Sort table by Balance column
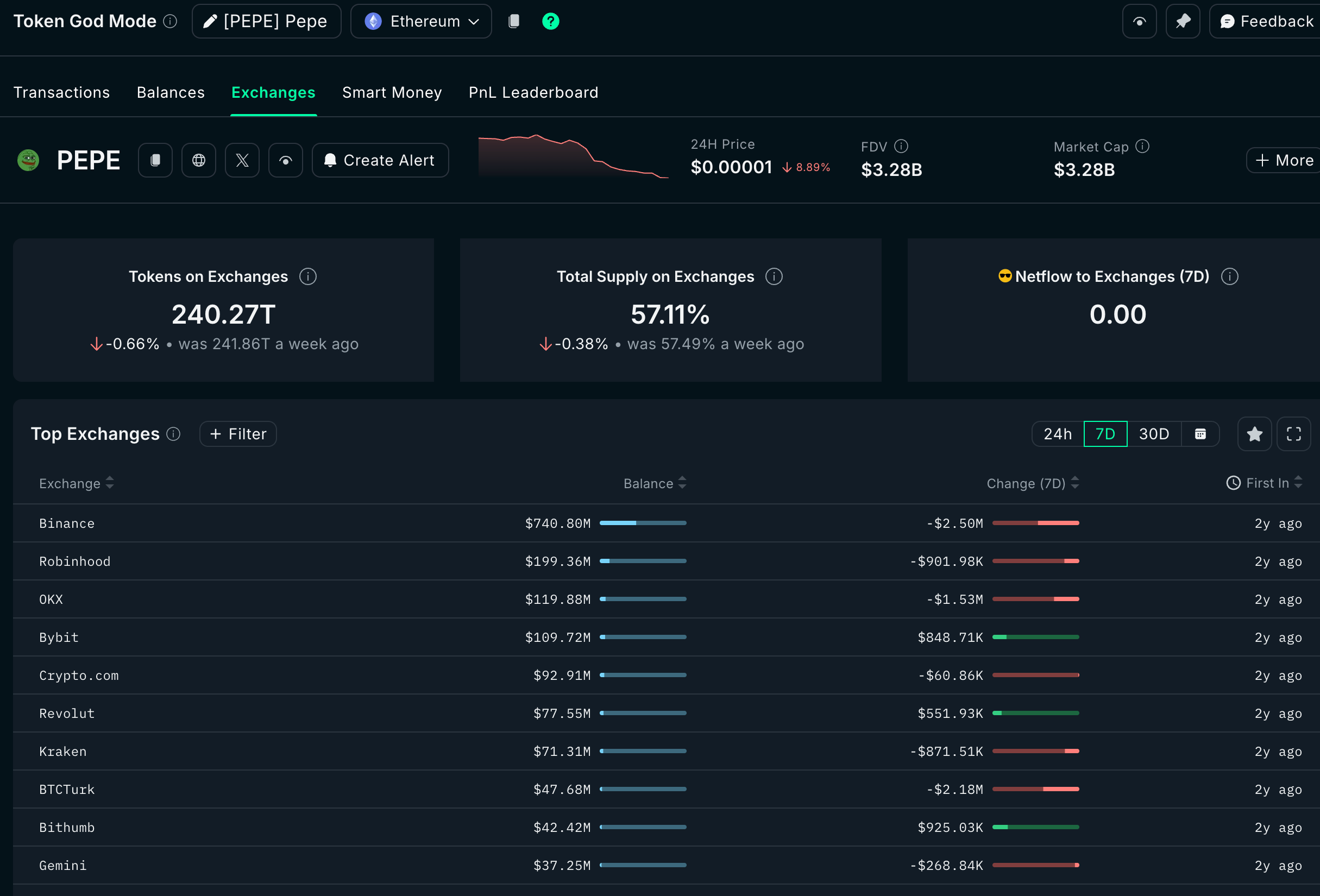 click(655, 483)
